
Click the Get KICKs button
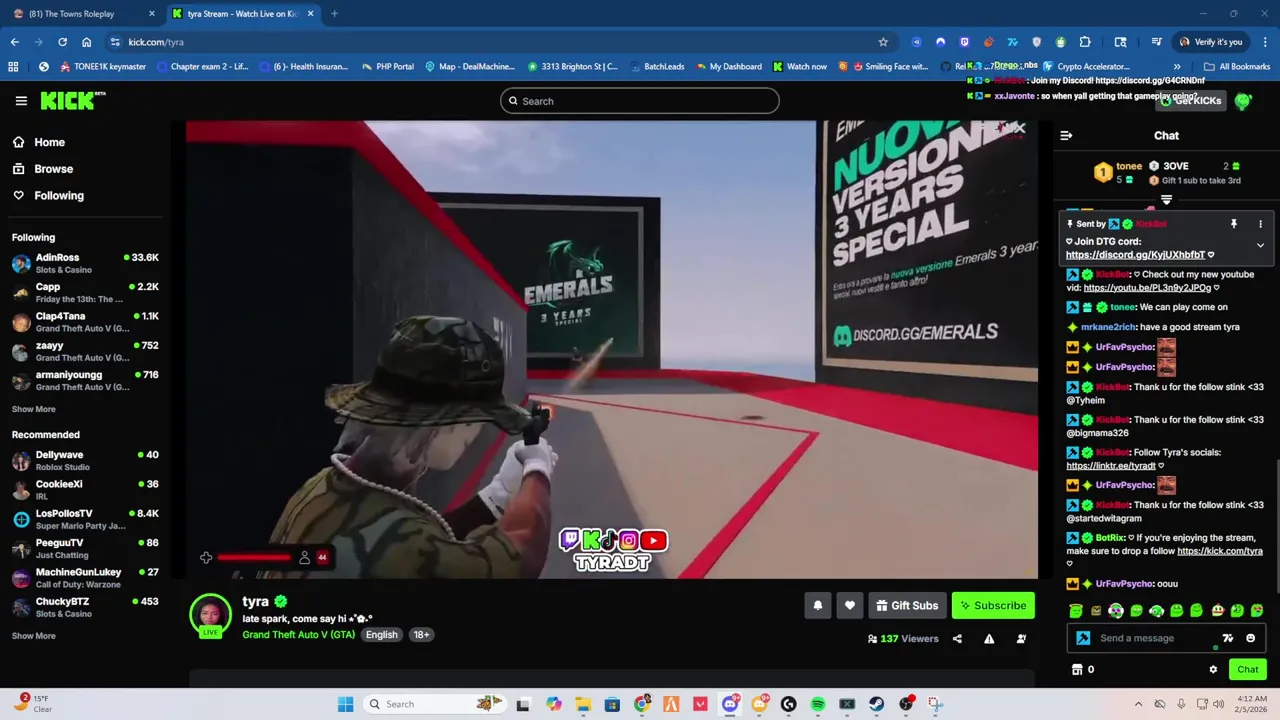tap(1191, 101)
